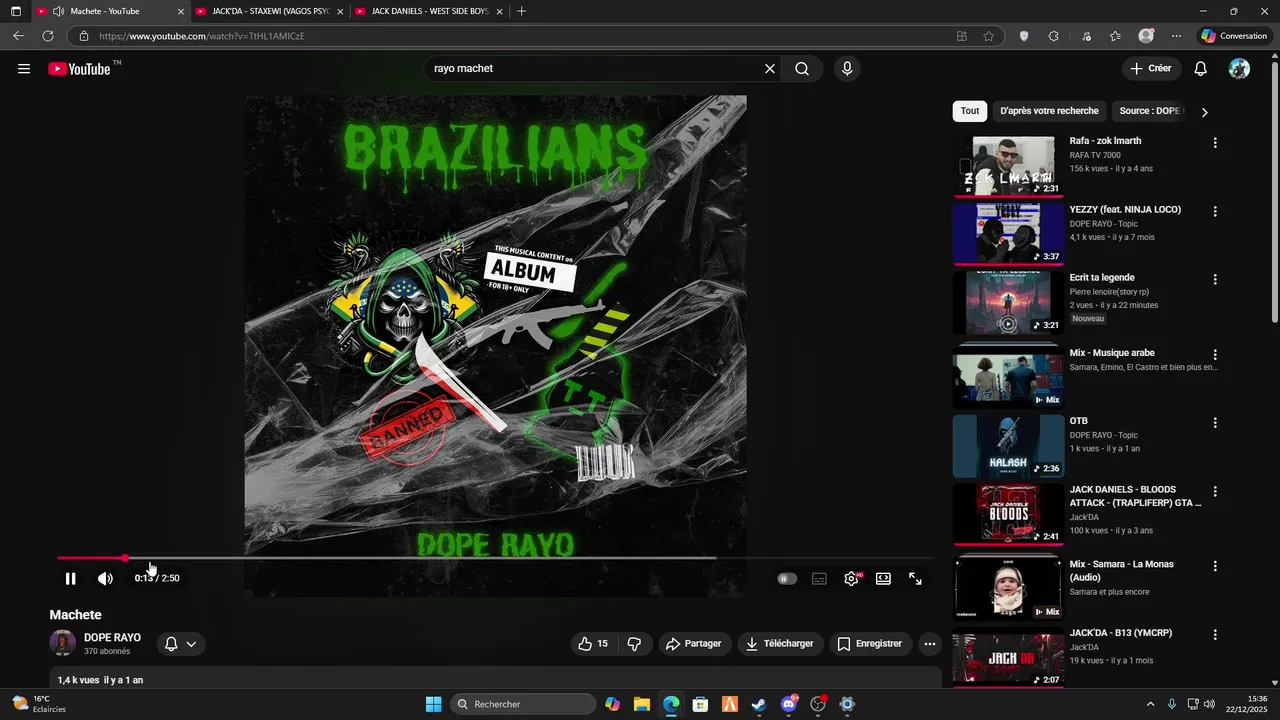Open Steam from the taskbar
This screenshot has height=720, width=1280.
click(x=759, y=704)
